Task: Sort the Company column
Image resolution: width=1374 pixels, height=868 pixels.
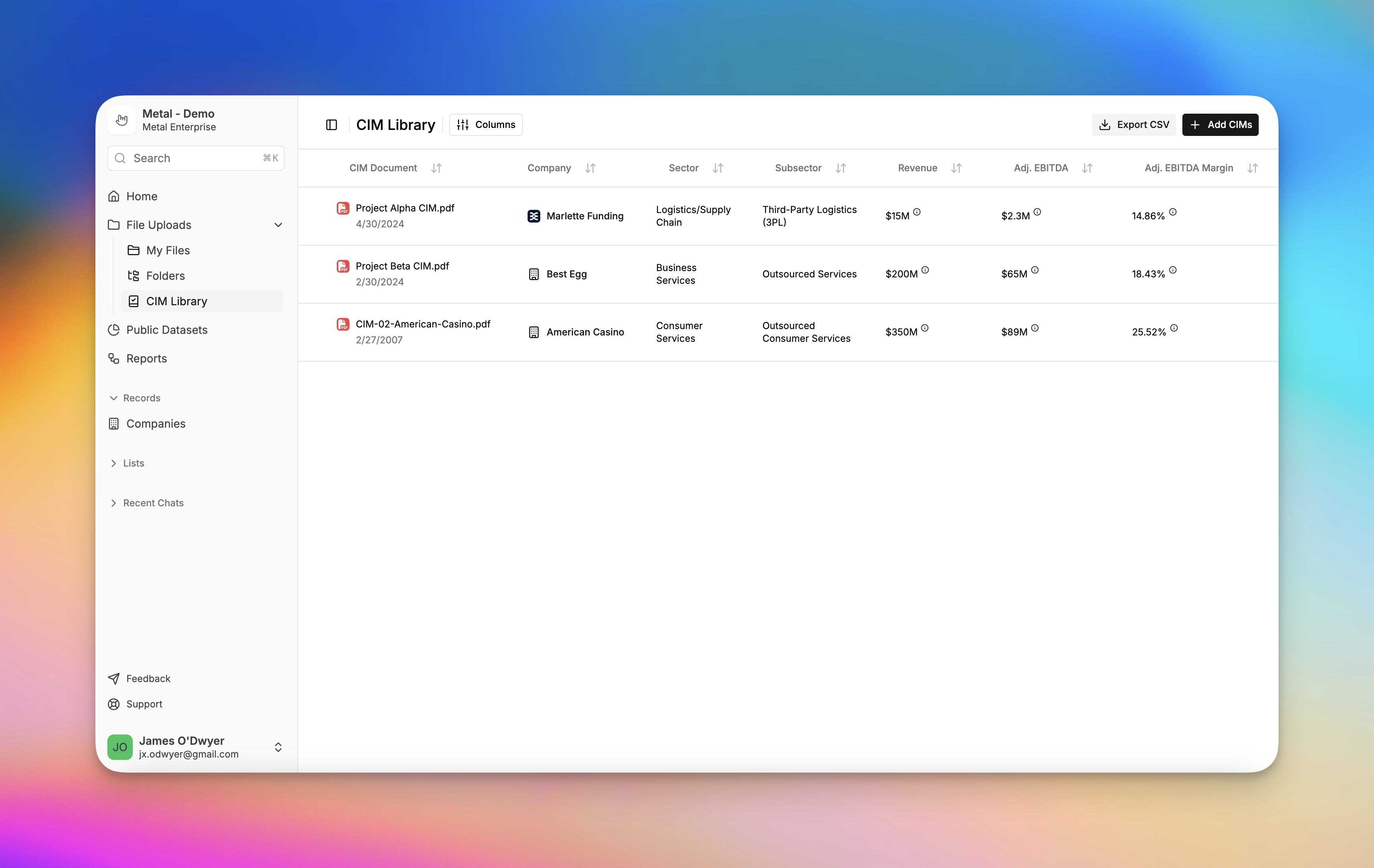Action: [590, 168]
